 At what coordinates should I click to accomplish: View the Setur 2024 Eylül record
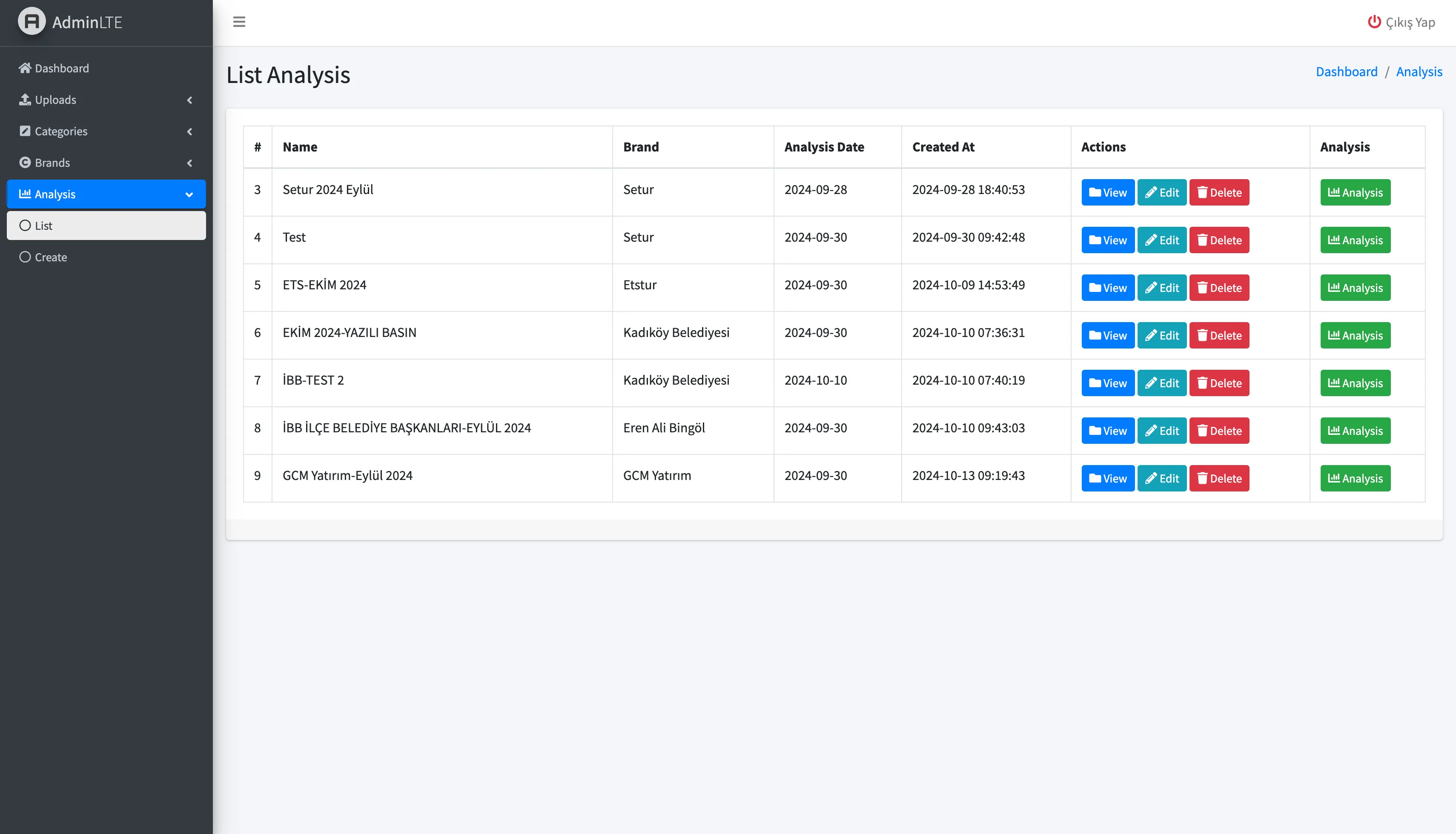1107,192
